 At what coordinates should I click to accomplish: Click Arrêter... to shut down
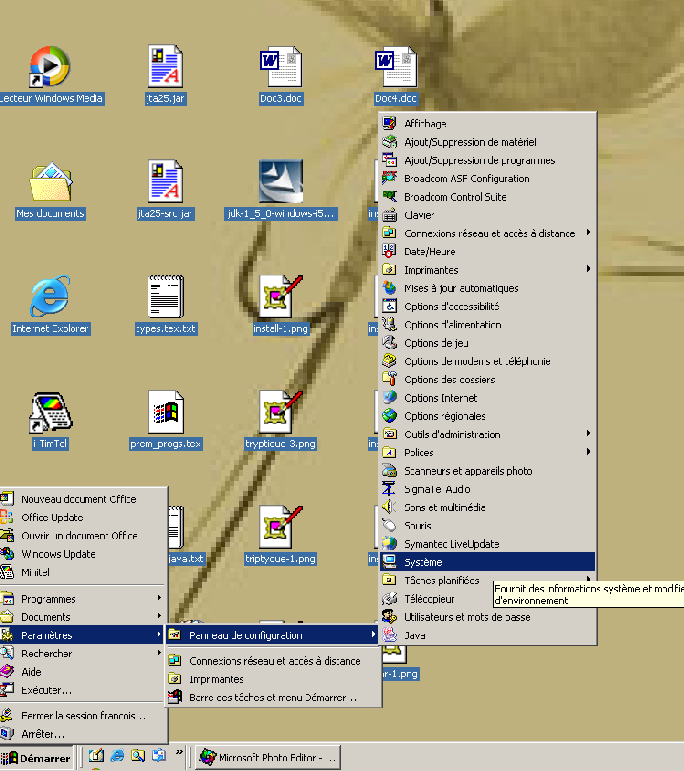point(42,734)
